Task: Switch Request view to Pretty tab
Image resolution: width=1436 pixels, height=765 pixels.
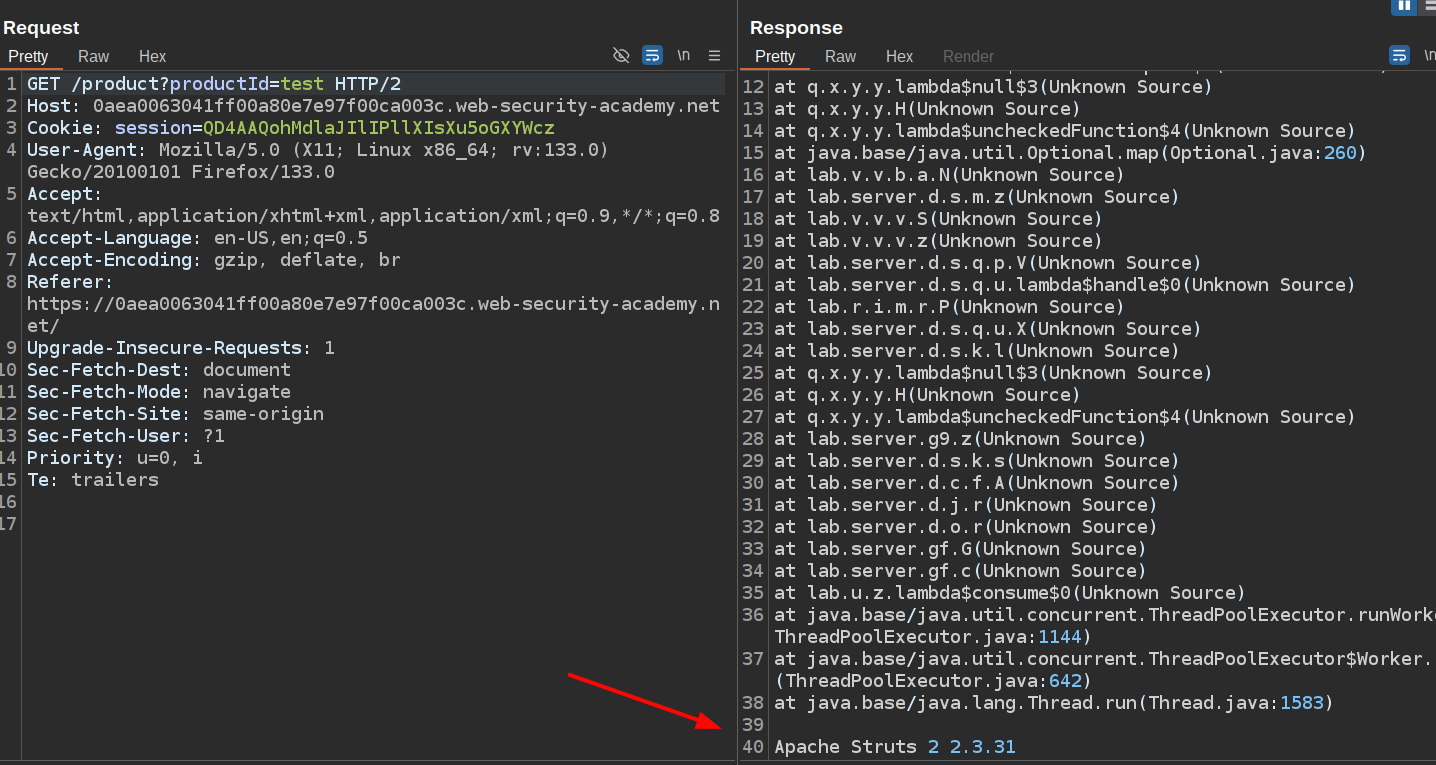Action: [x=28, y=56]
